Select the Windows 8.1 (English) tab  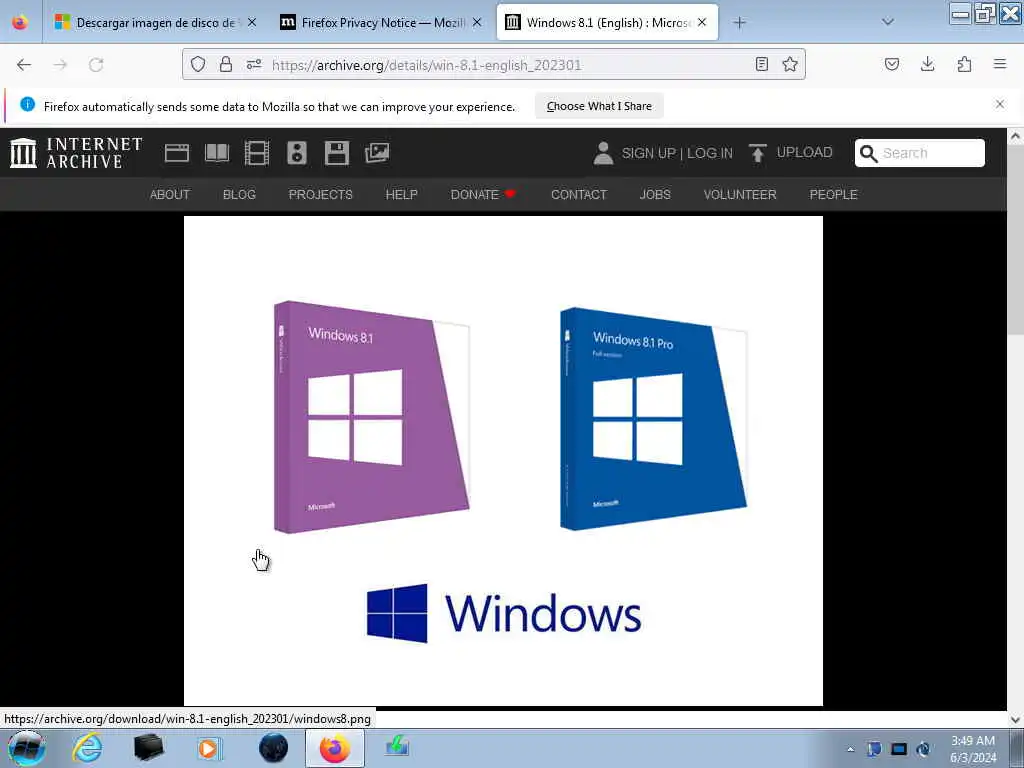click(607, 23)
